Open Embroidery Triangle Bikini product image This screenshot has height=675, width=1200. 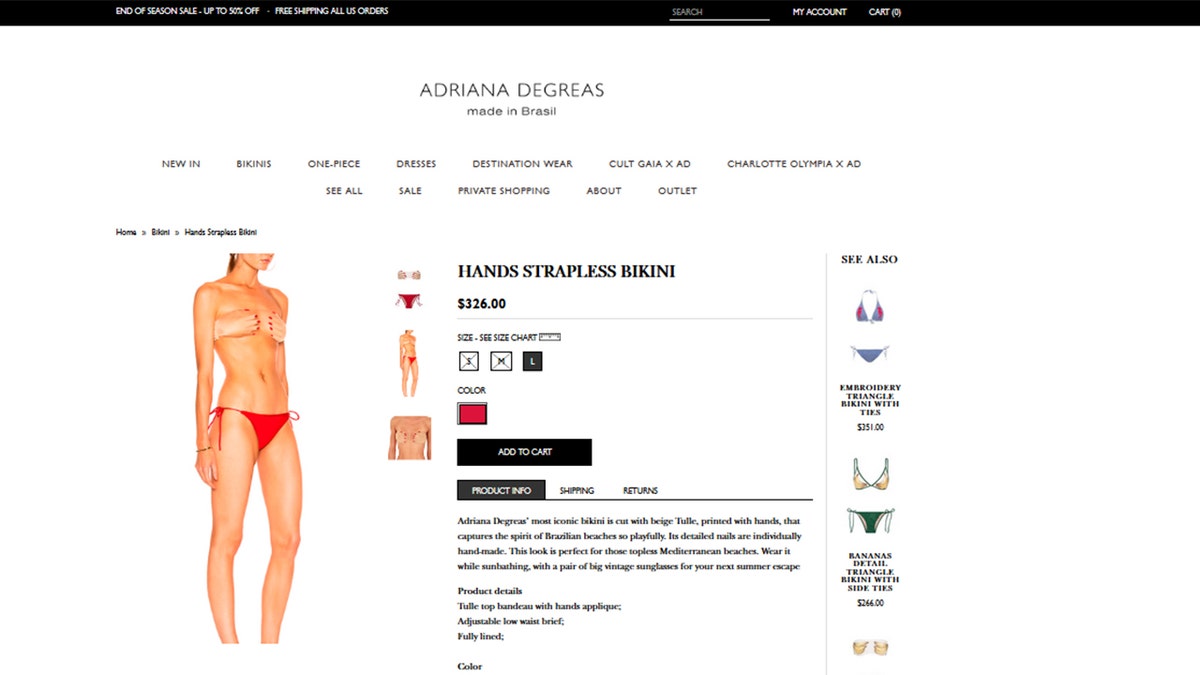[x=870, y=326]
